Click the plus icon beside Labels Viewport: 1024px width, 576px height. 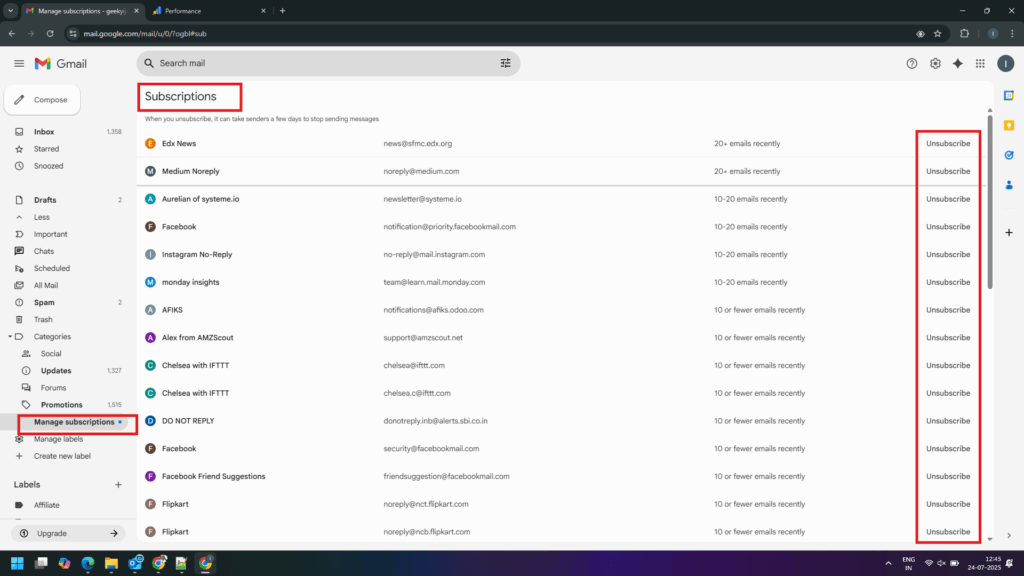[118, 485]
